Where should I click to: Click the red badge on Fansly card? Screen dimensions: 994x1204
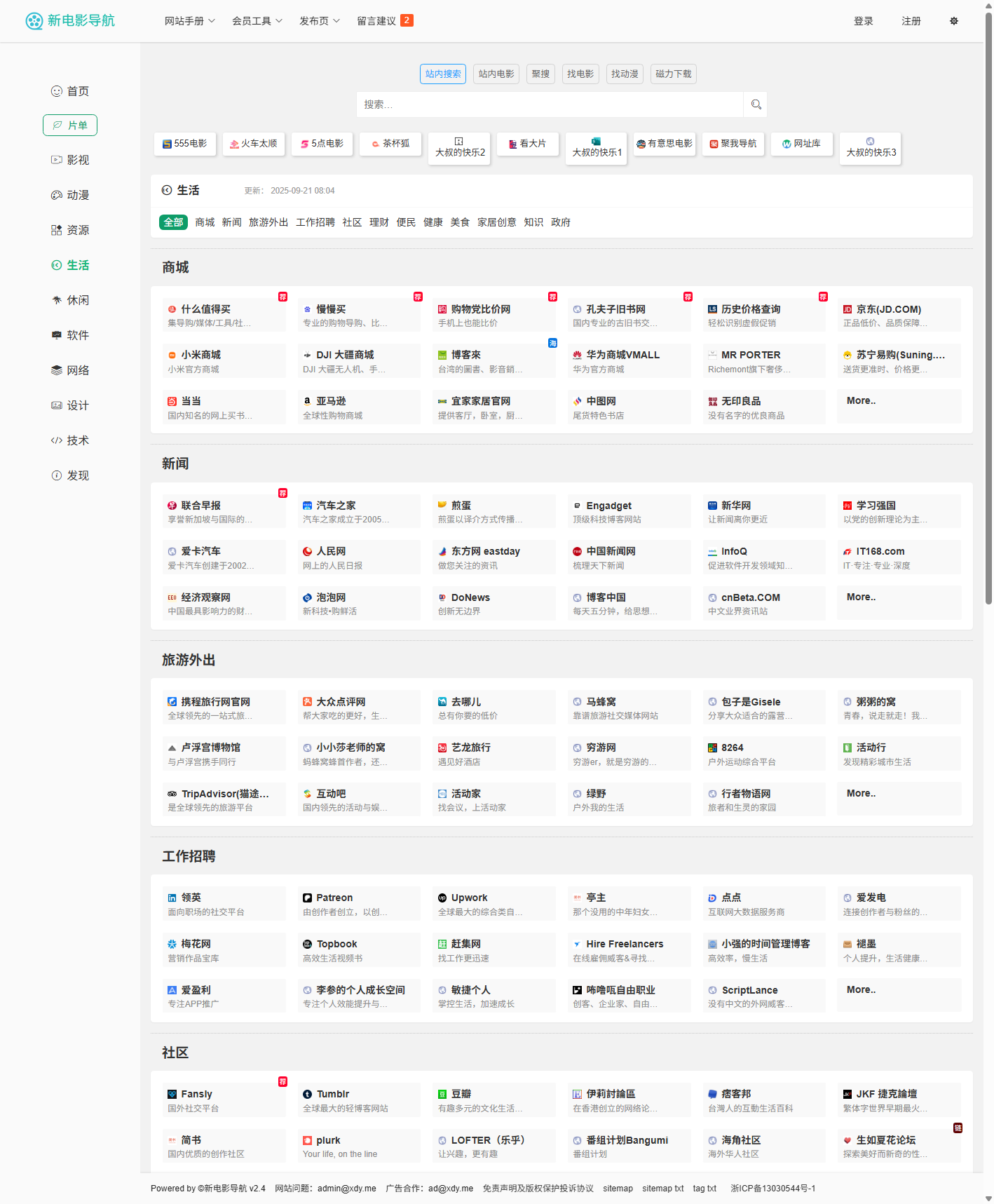282,1081
